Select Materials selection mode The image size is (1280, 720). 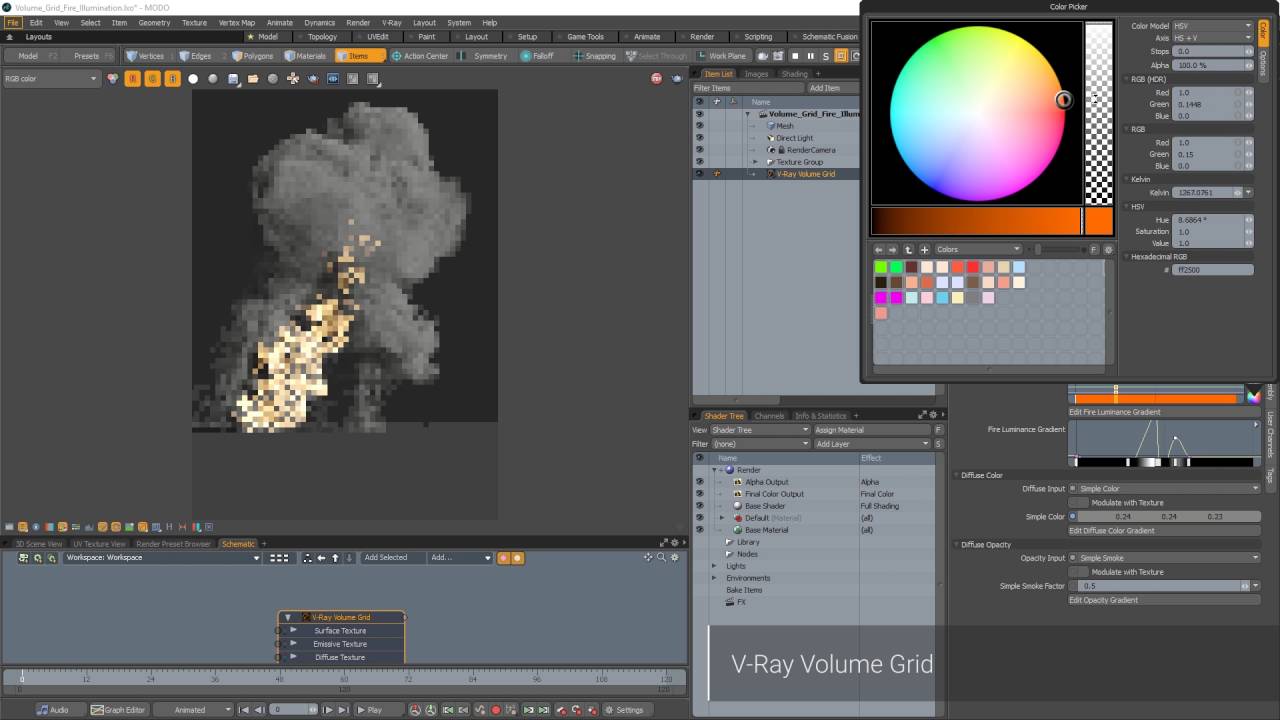click(305, 56)
